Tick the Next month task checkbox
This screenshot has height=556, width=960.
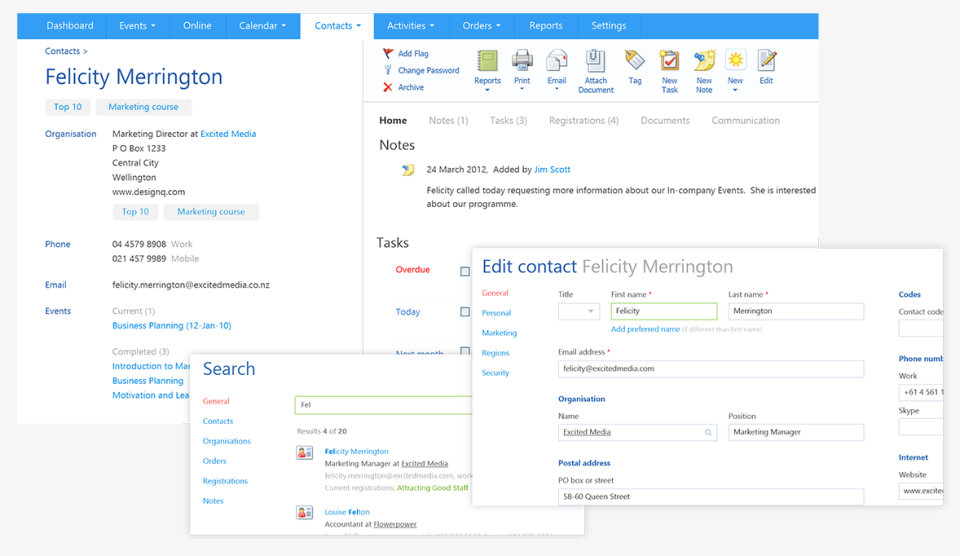pyautogui.click(x=465, y=351)
